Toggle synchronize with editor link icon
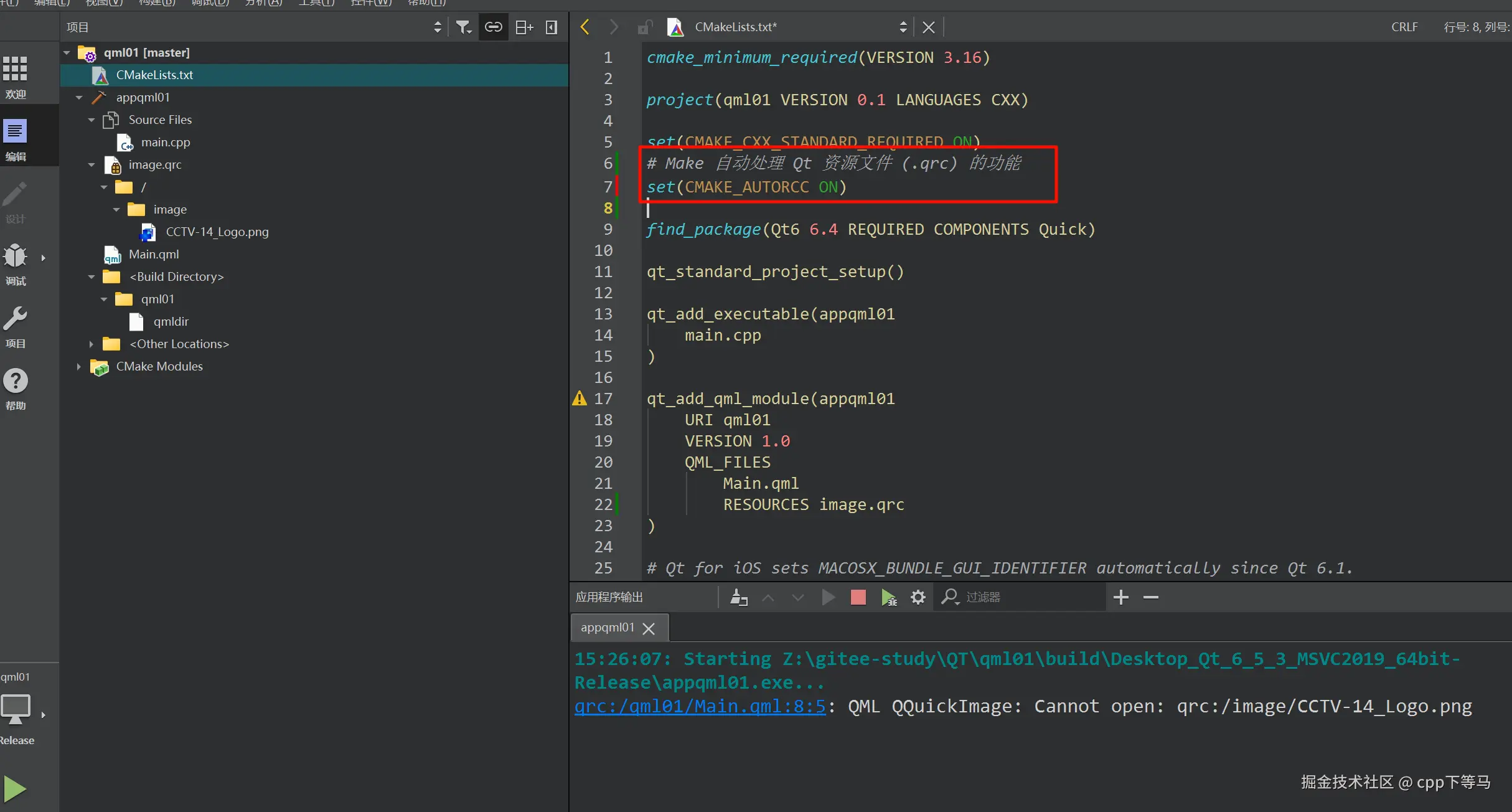Image resolution: width=1512 pixels, height=812 pixels. [x=493, y=27]
